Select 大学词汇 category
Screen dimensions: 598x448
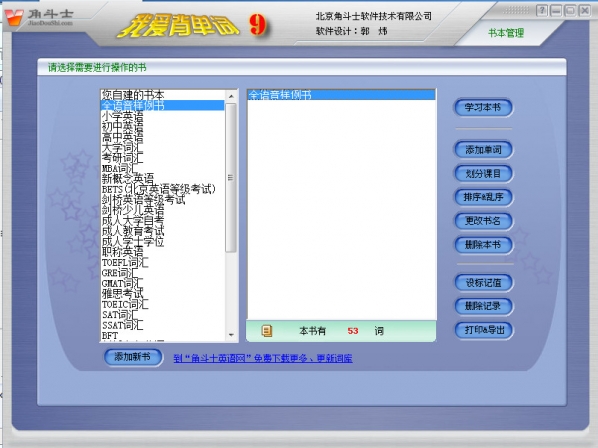162,147
